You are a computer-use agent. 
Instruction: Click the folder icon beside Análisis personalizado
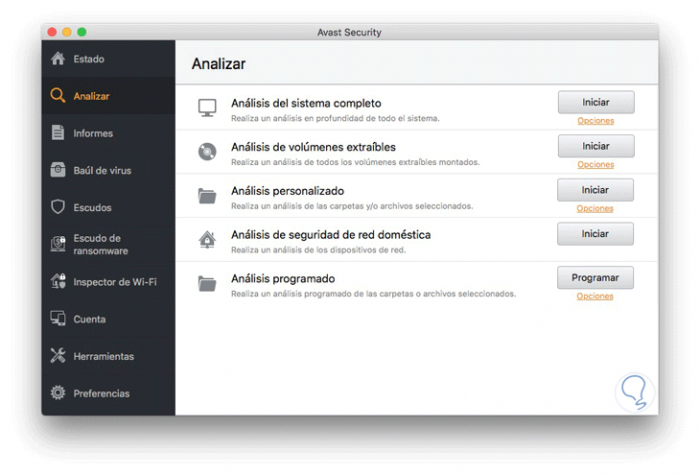click(207, 196)
